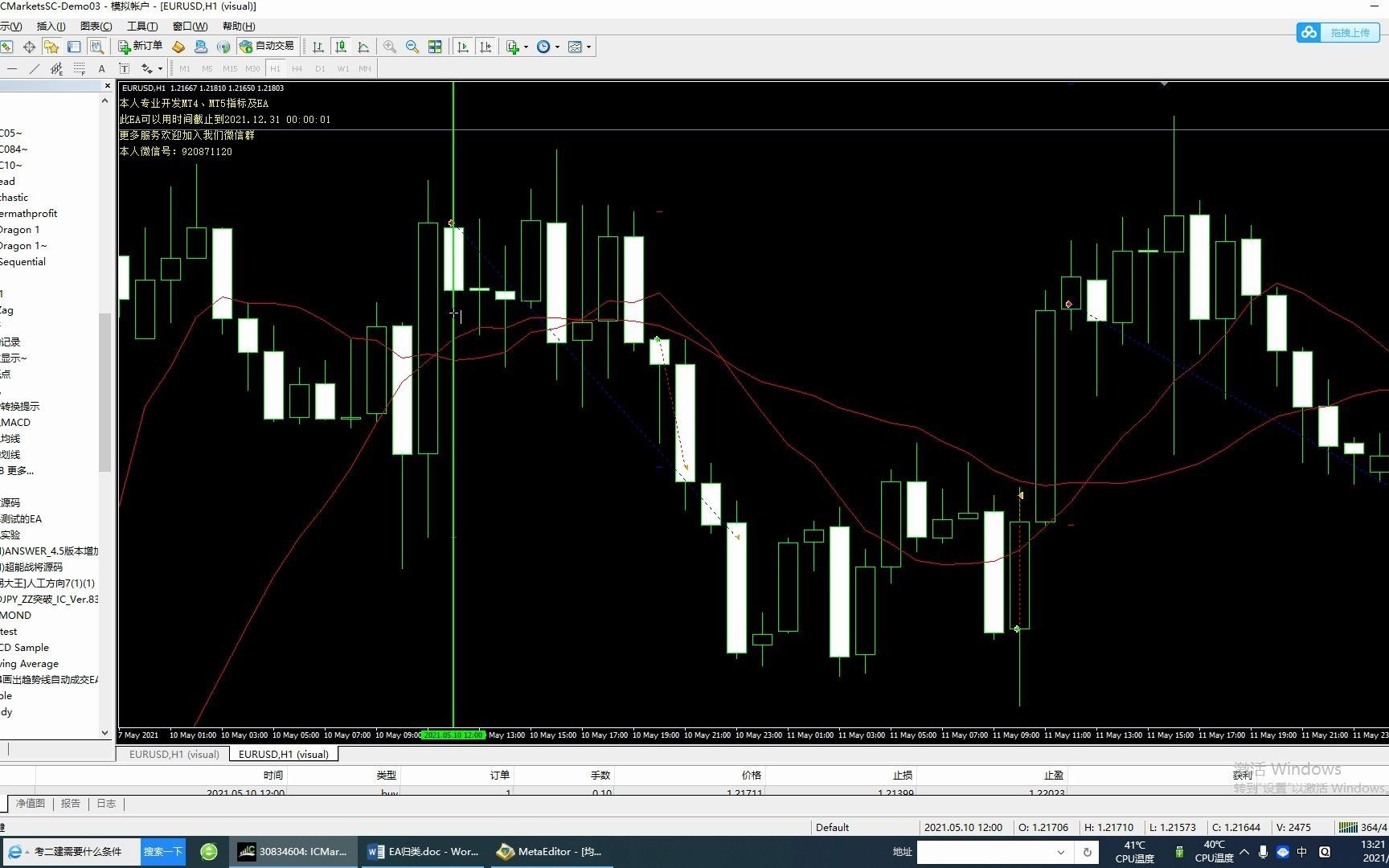The width and height of the screenshot is (1389, 868).
Task: Select the crosshair cursor tool
Action: click(29, 47)
